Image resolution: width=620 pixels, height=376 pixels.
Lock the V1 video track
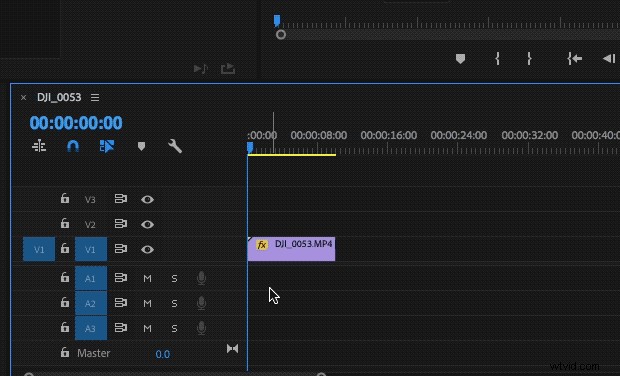click(x=65, y=248)
